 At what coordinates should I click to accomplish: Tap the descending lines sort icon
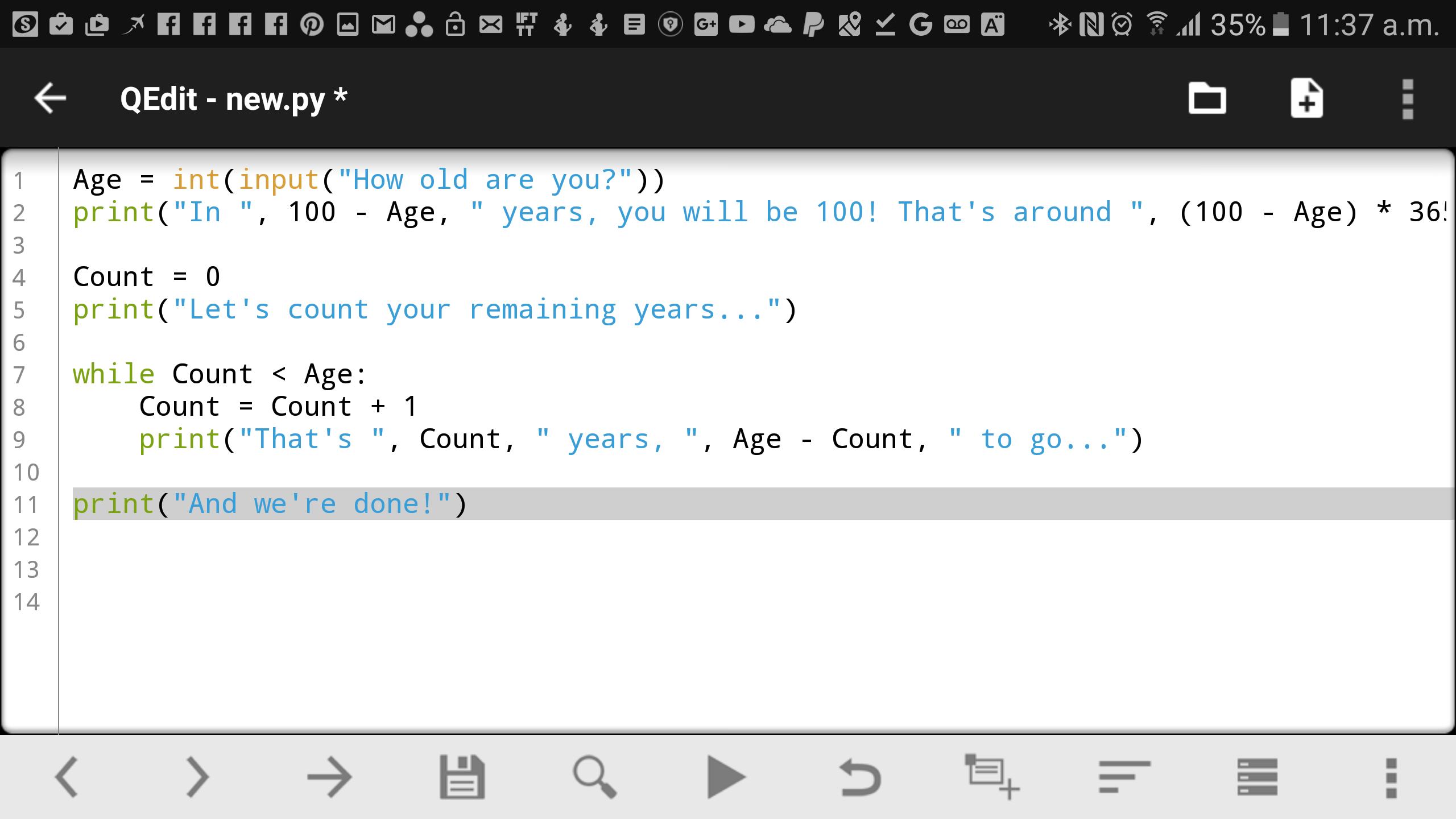[x=1124, y=777]
